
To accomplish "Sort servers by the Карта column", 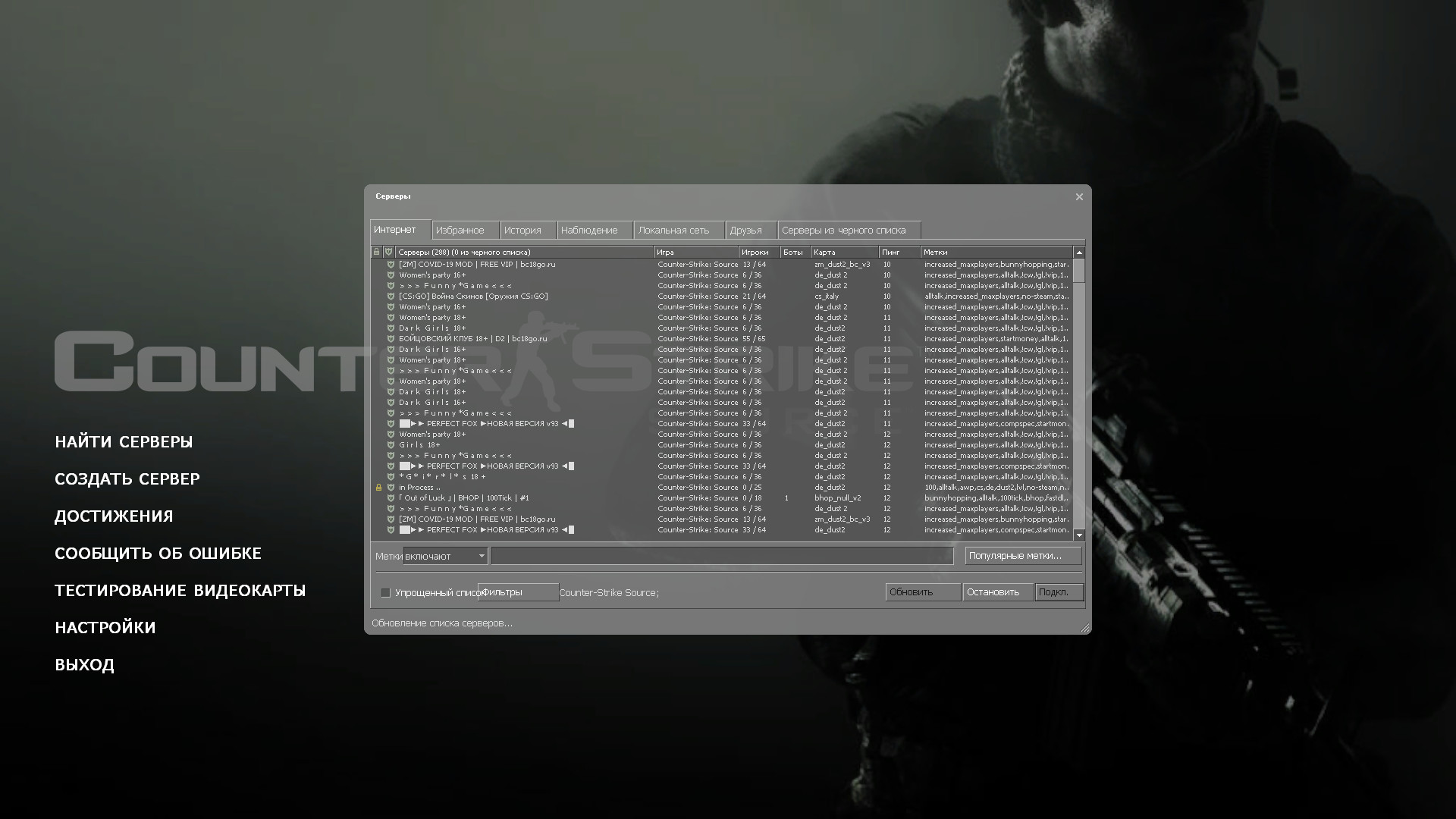I will (845, 252).
